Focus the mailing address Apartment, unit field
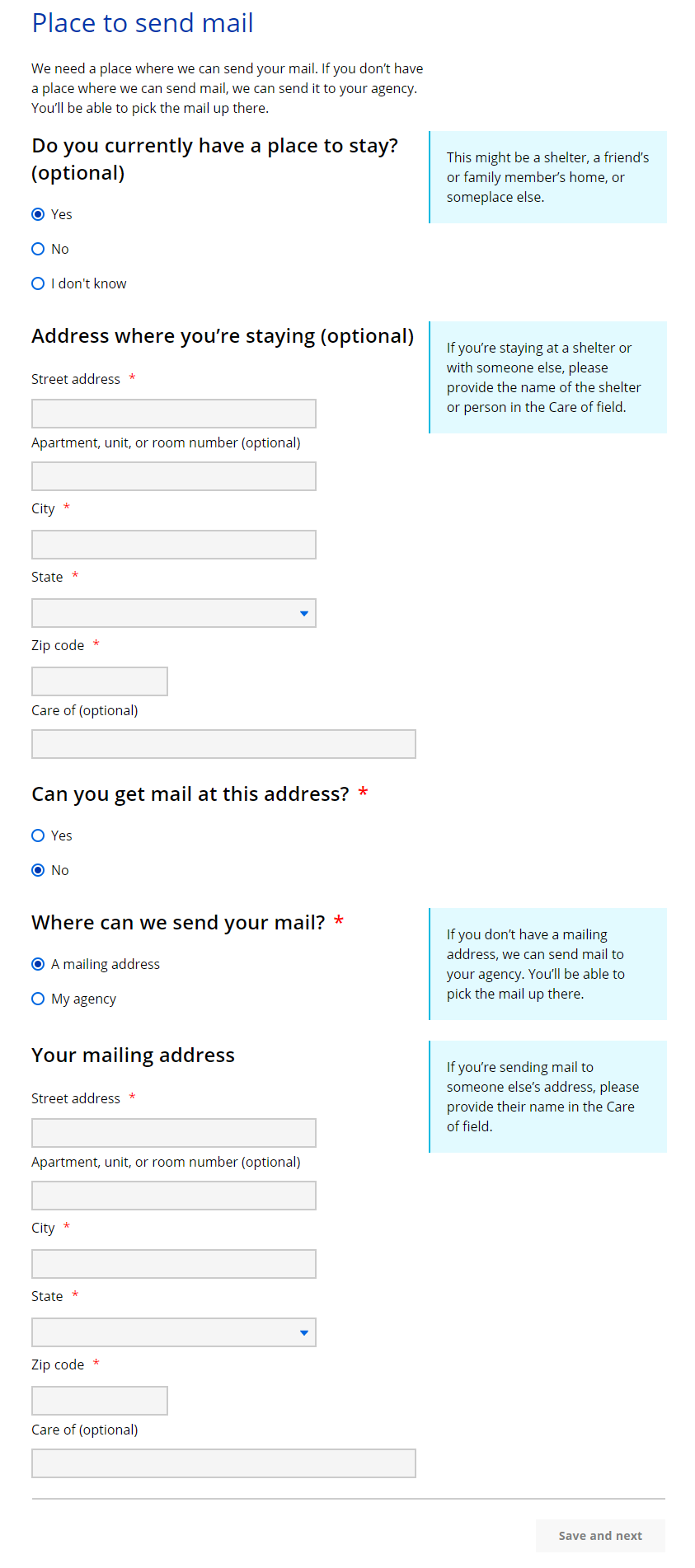Screen dimensions: 695x1568 [x=174, y=1196]
